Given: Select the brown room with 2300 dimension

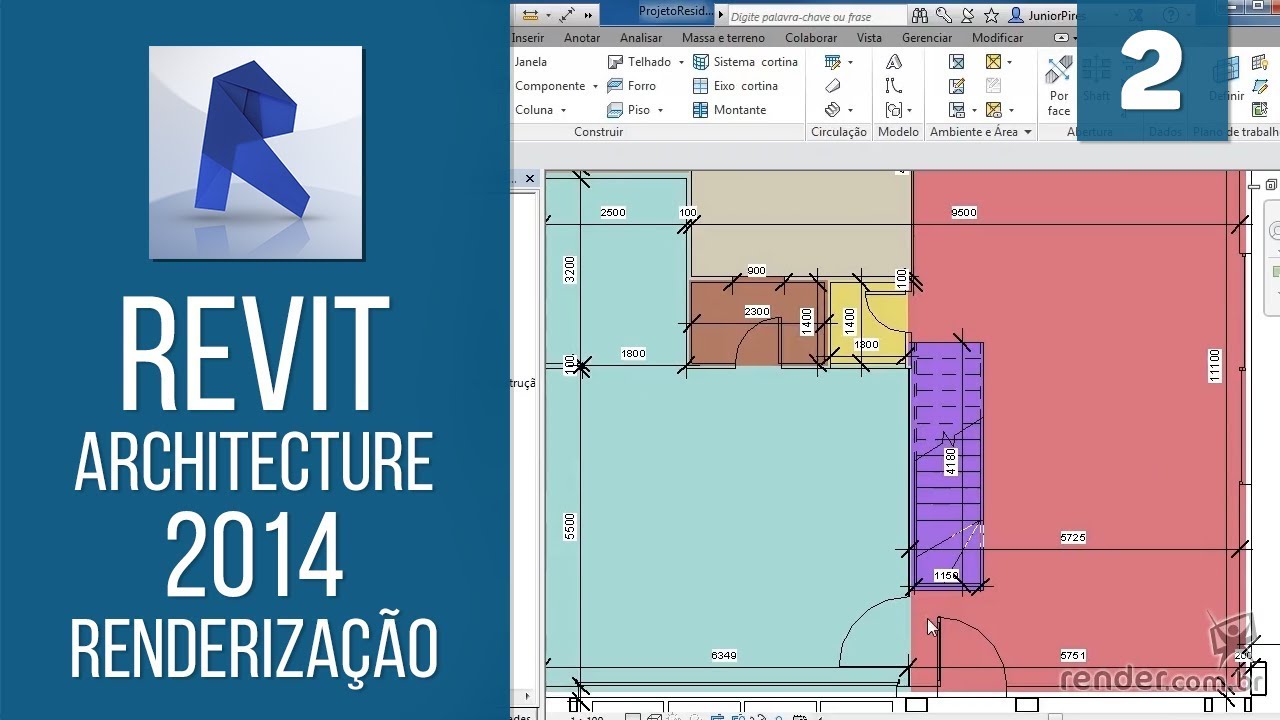Looking at the screenshot, I should (757, 325).
